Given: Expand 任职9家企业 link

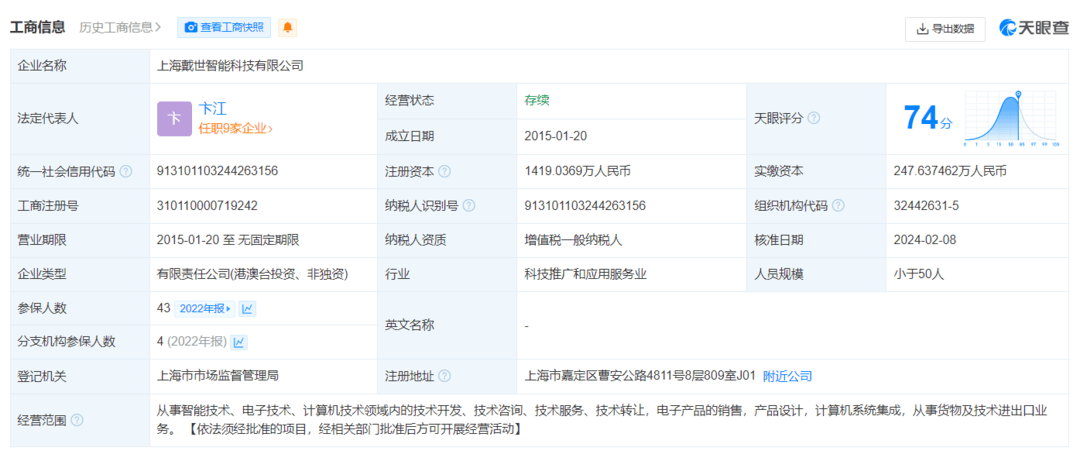Looking at the screenshot, I should 236,128.
